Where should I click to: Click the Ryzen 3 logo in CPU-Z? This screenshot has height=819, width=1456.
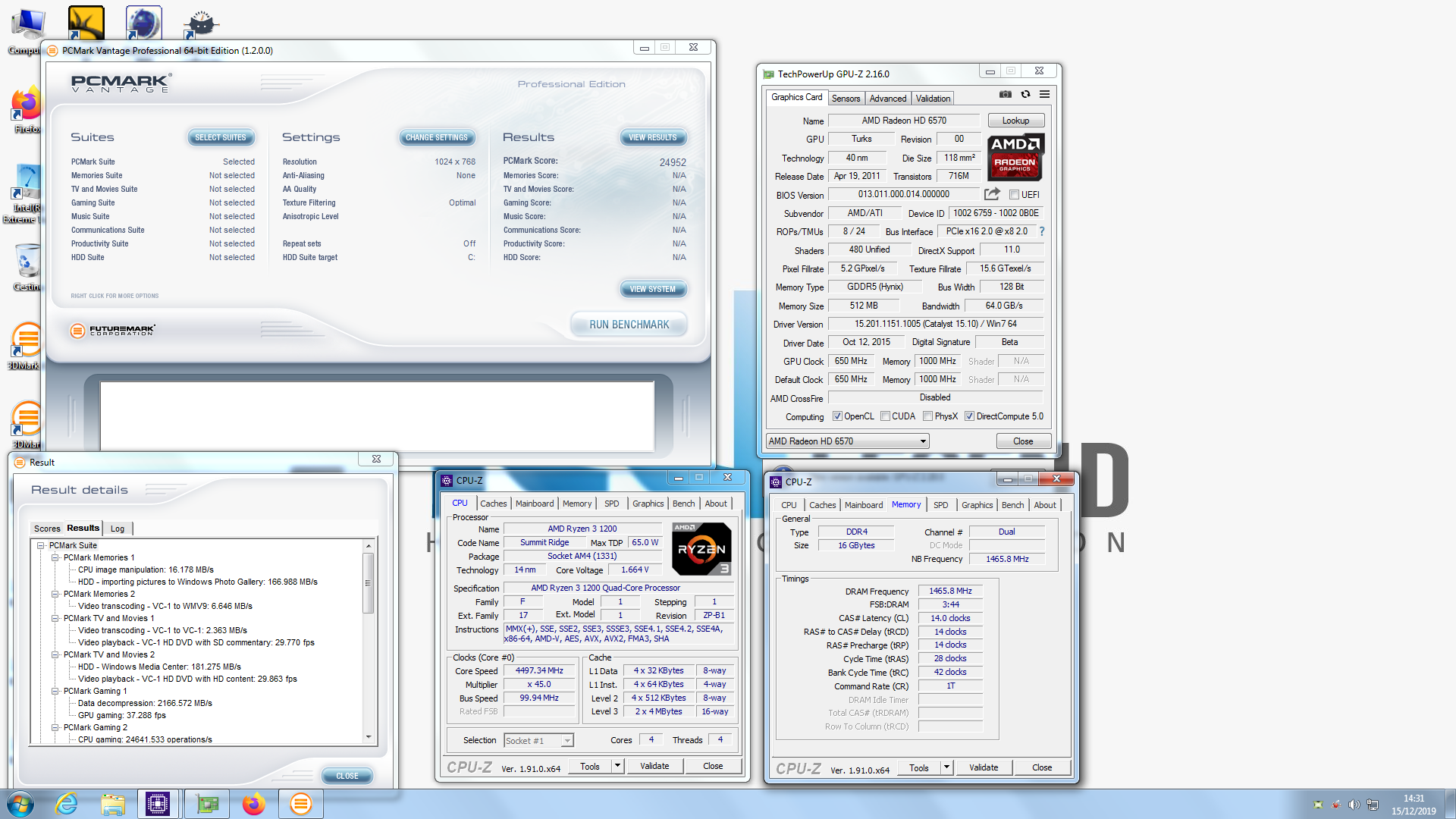701,549
